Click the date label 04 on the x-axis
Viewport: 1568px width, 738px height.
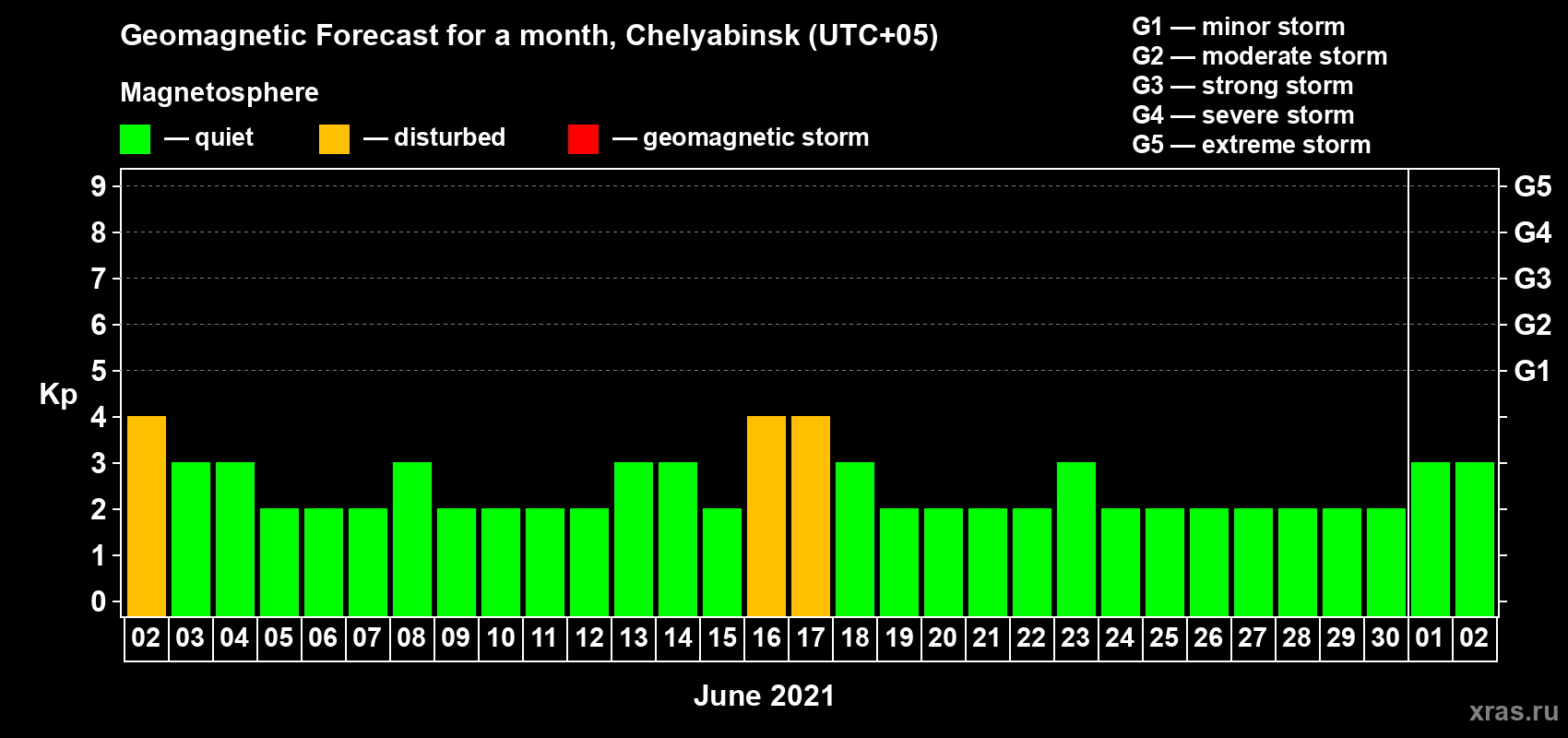[x=234, y=637]
